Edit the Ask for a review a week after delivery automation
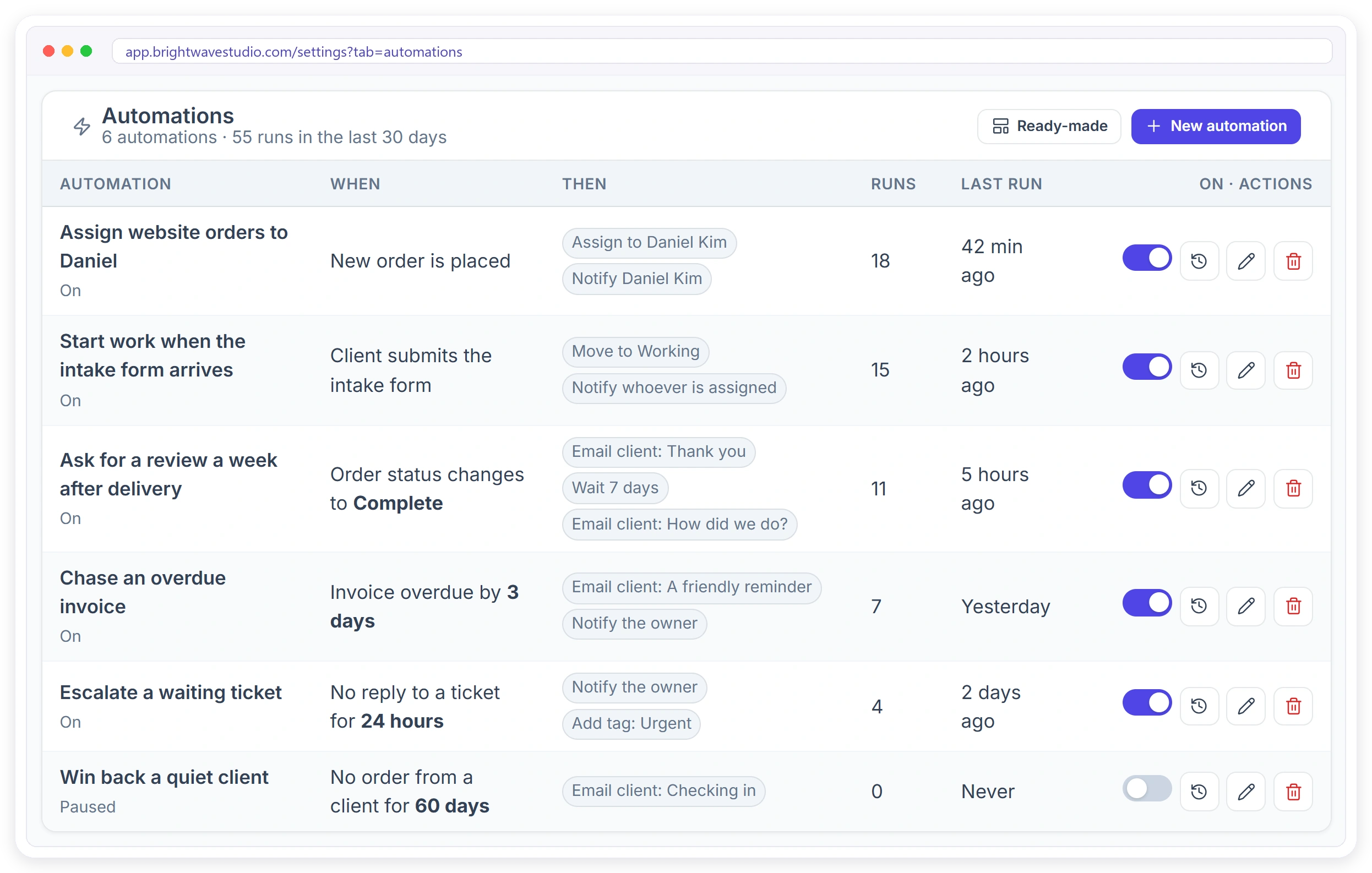Image resolution: width=1372 pixels, height=873 pixels. tap(1245, 488)
